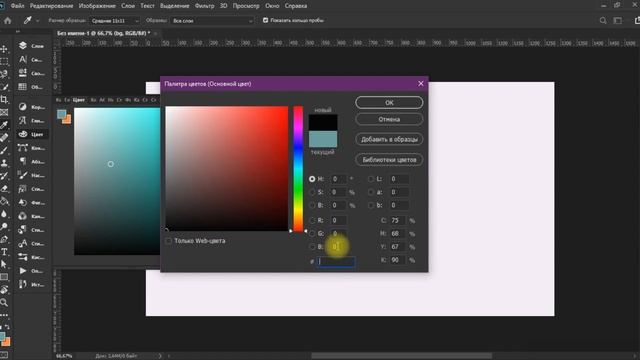Screen dimensions: 640x360
Task: Open the Кис… brushes panel icon
Action: coord(22,257)
